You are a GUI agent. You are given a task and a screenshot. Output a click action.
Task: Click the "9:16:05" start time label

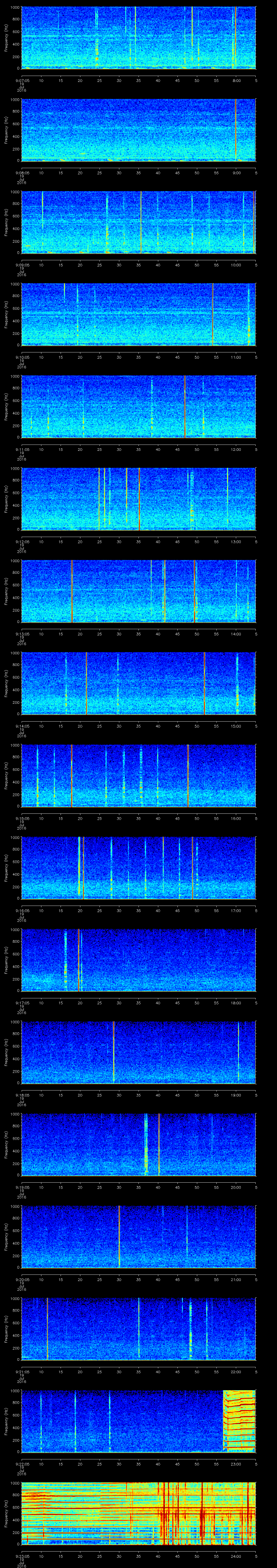[22, 910]
